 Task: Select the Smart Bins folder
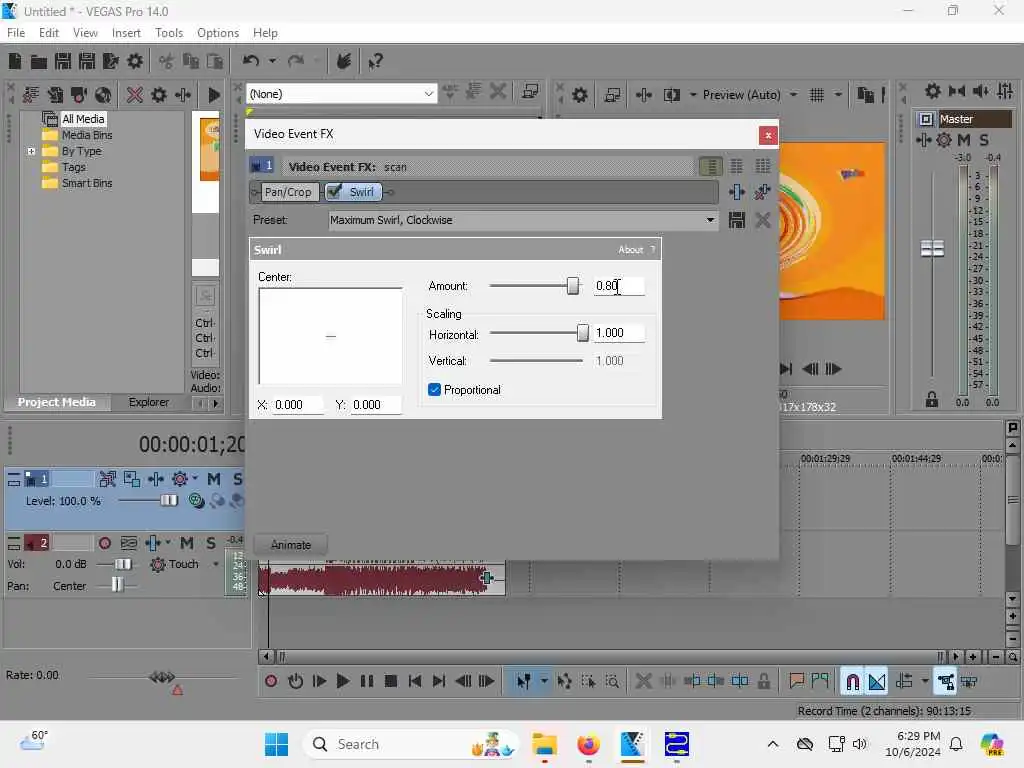(87, 183)
